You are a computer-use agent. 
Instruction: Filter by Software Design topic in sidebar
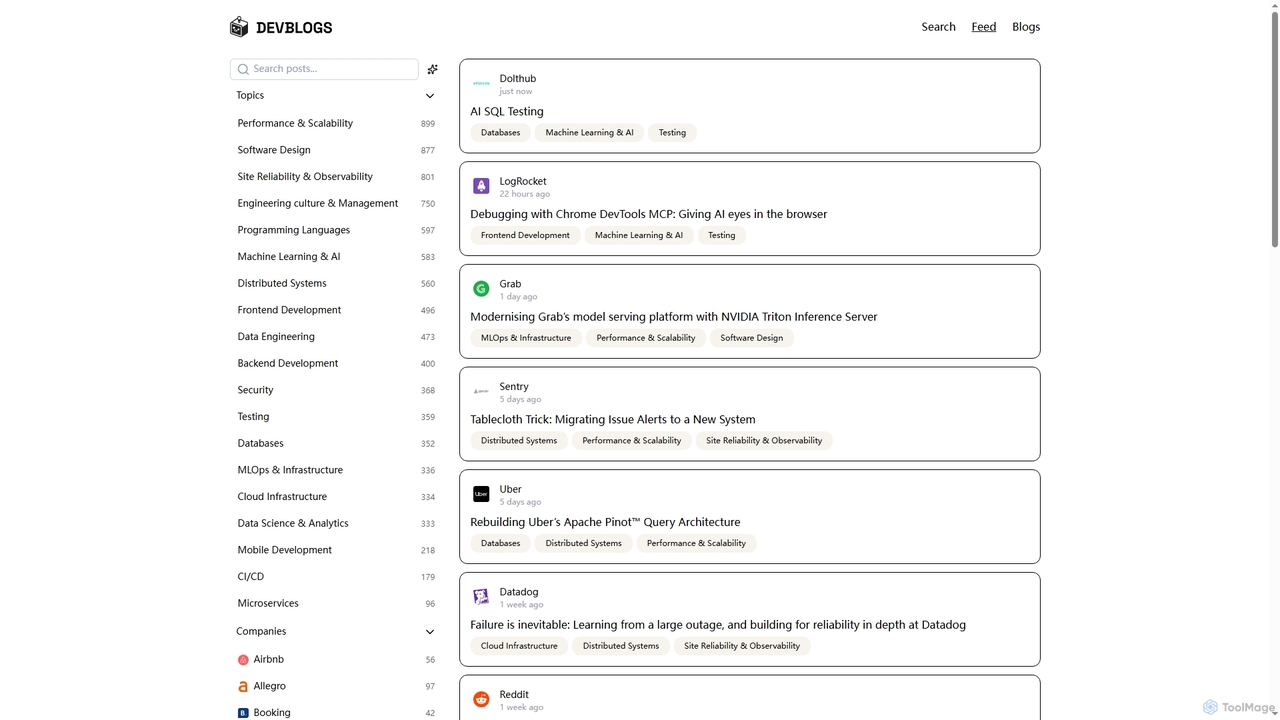point(336,150)
